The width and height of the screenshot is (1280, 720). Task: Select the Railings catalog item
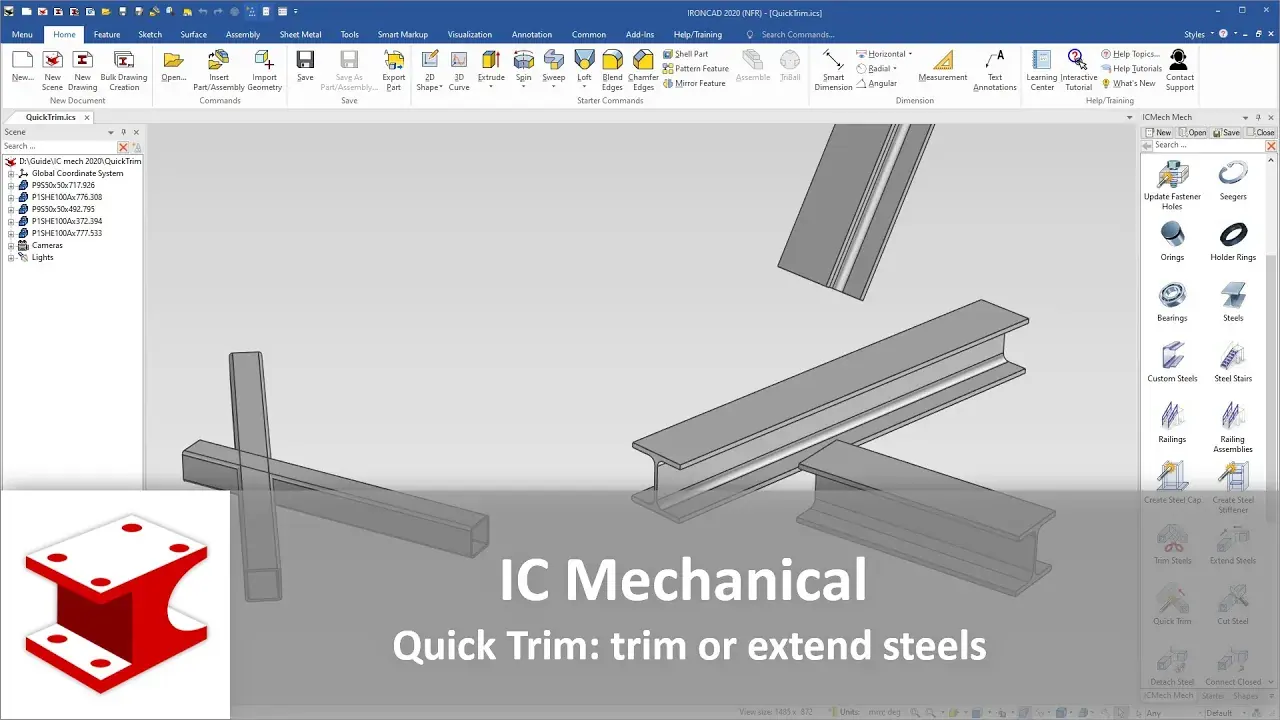[1172, 423]
